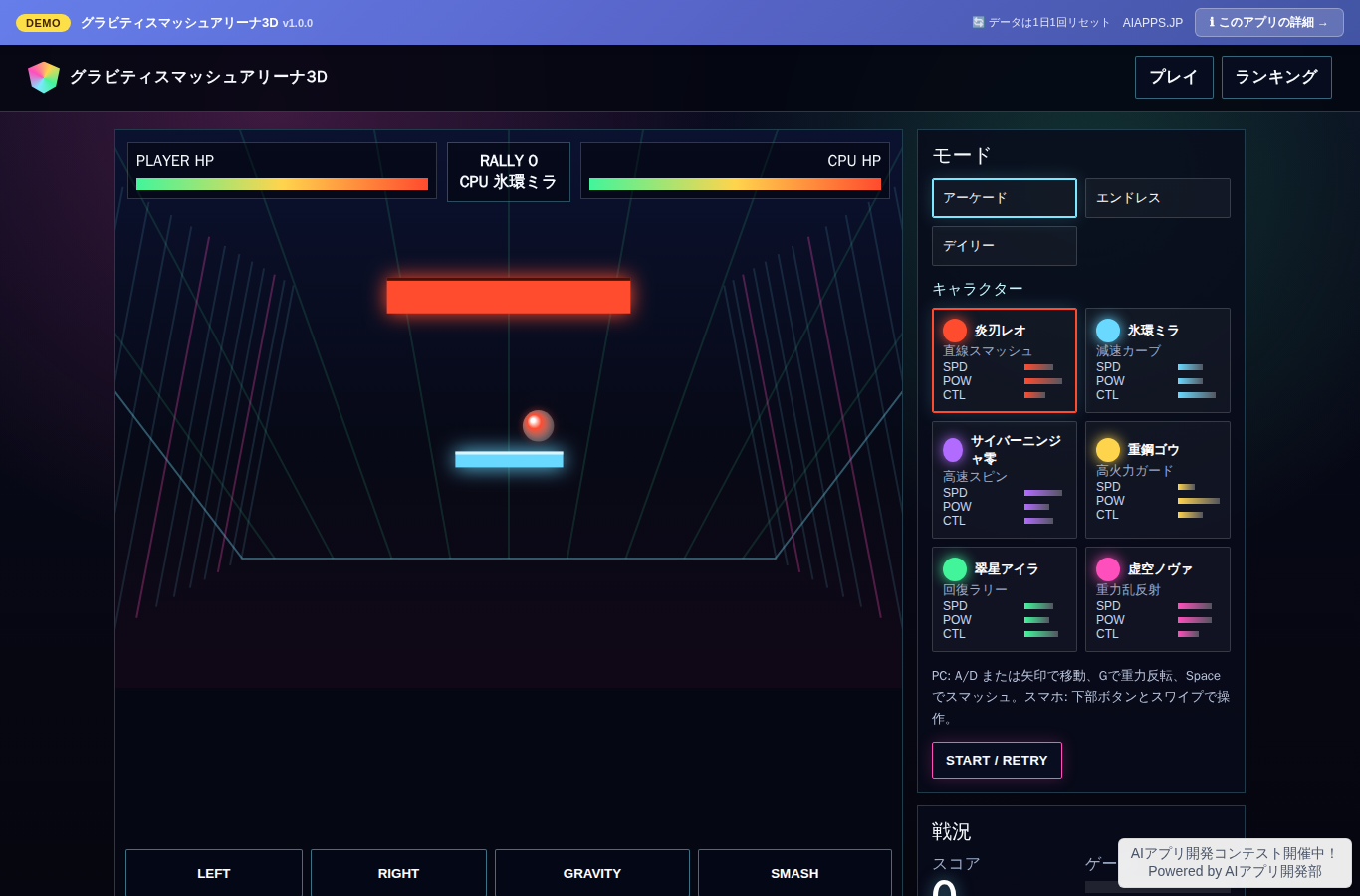Click the green avatar of 翠星アイラ
The image size is (1360, 896).
coord(955,569)
